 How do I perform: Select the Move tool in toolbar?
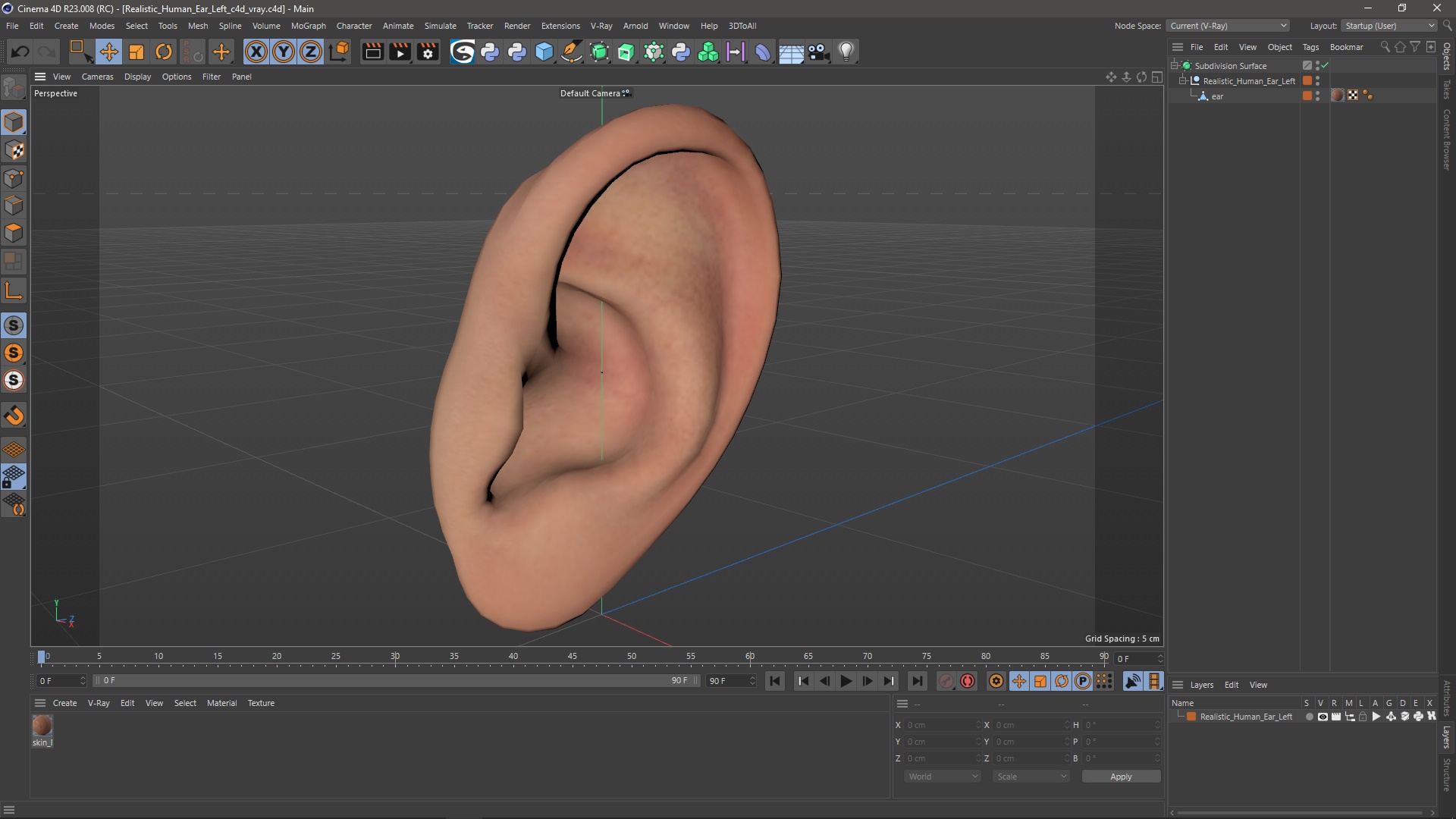108,52
